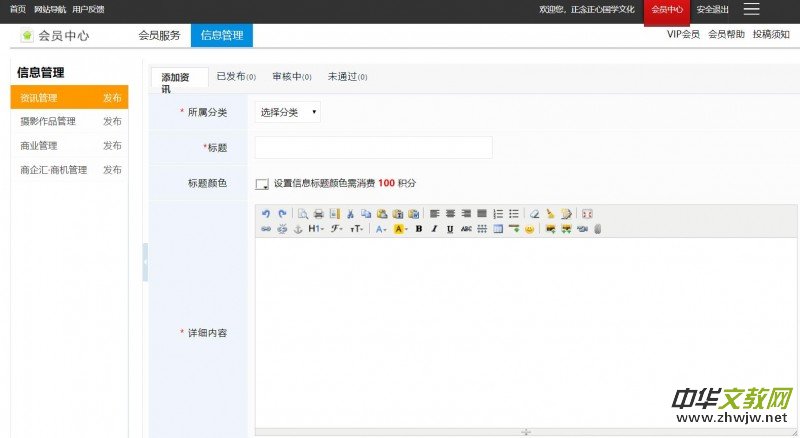This screenshot has height=438, width=800.
Task: Open the hamburger menu in top bar
Action: pyautogui.click(x=751, y=9)
